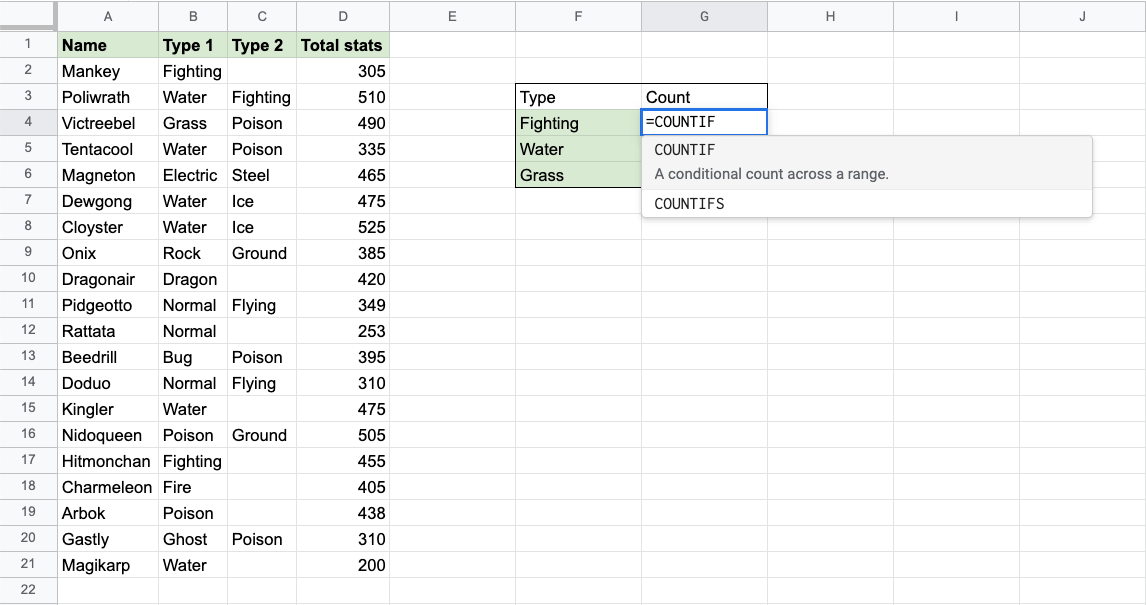Click the 'Name' header cell
Image resolution: width=1146 pixels, height=605 pixels.
(108, 45)
